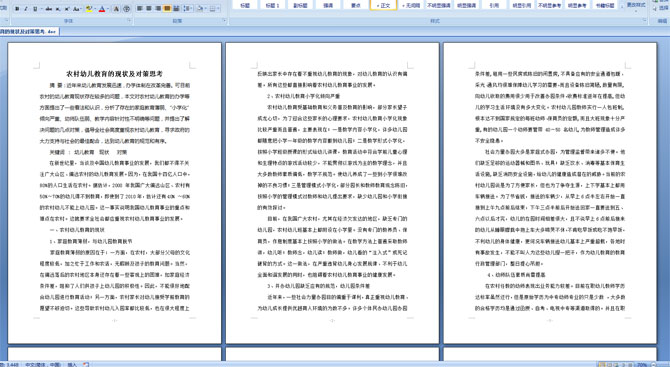Apply Italic formatting

coord(26,9)
